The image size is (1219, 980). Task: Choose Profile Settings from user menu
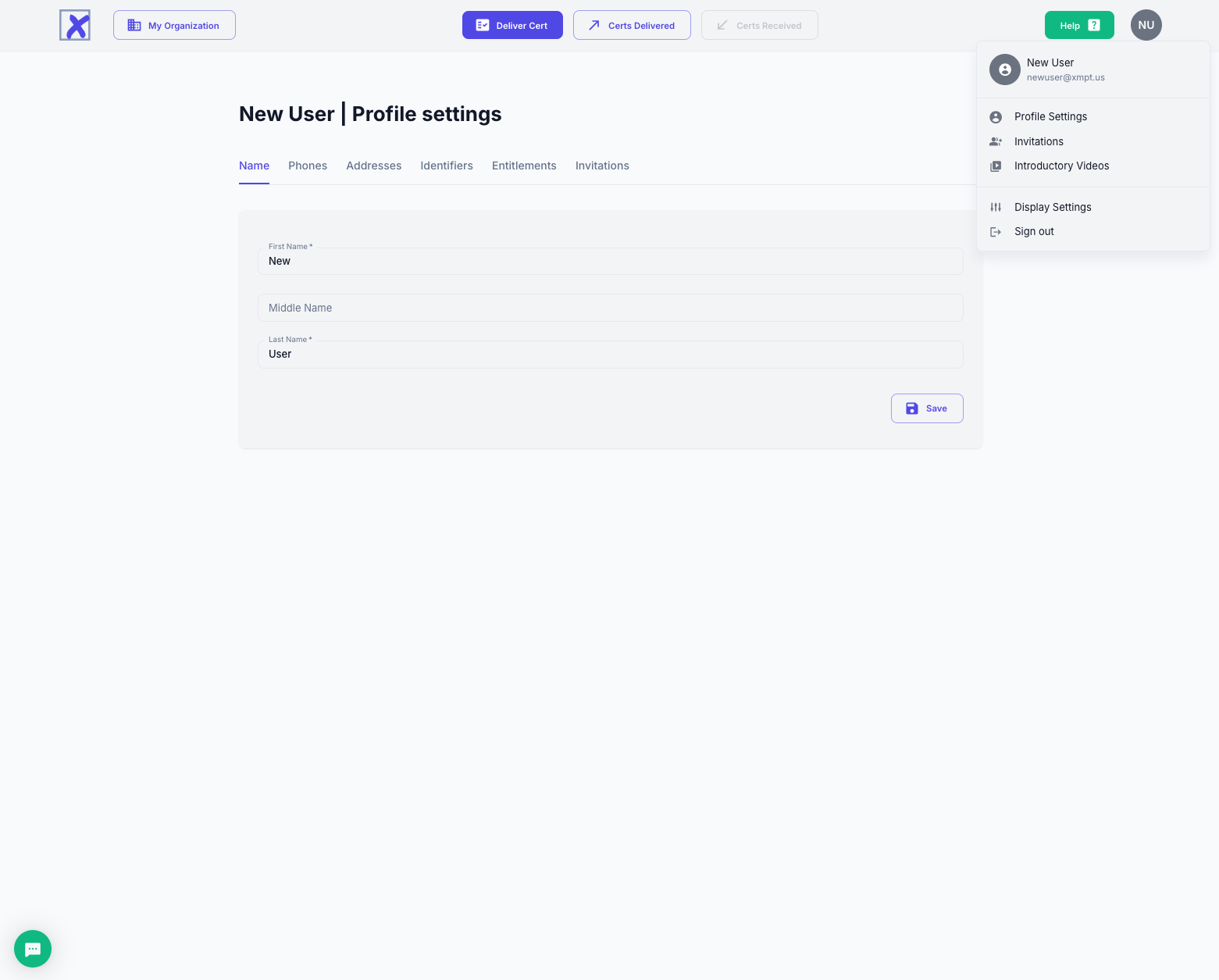[x=1050, y=116]
